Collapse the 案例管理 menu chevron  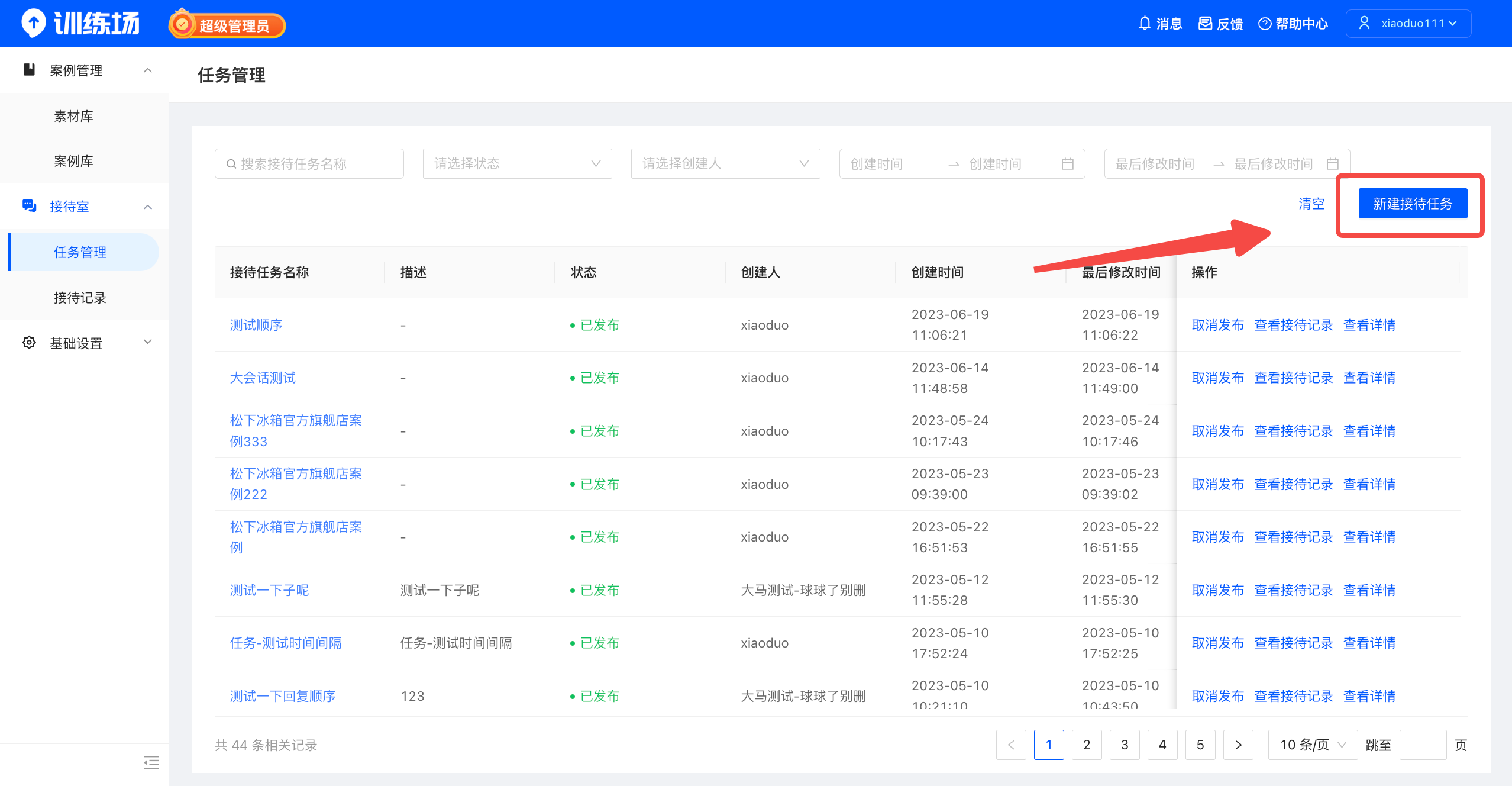tap(148, 70)
